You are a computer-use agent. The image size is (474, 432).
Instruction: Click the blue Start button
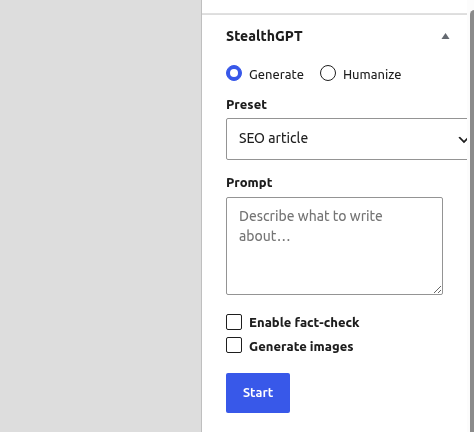[x=258, y=393]
